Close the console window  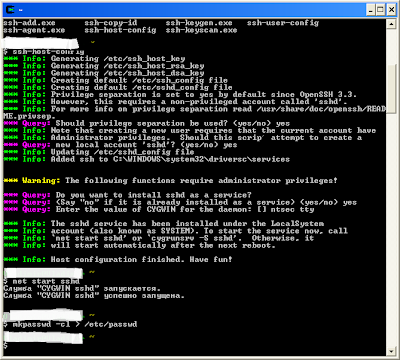391,10
